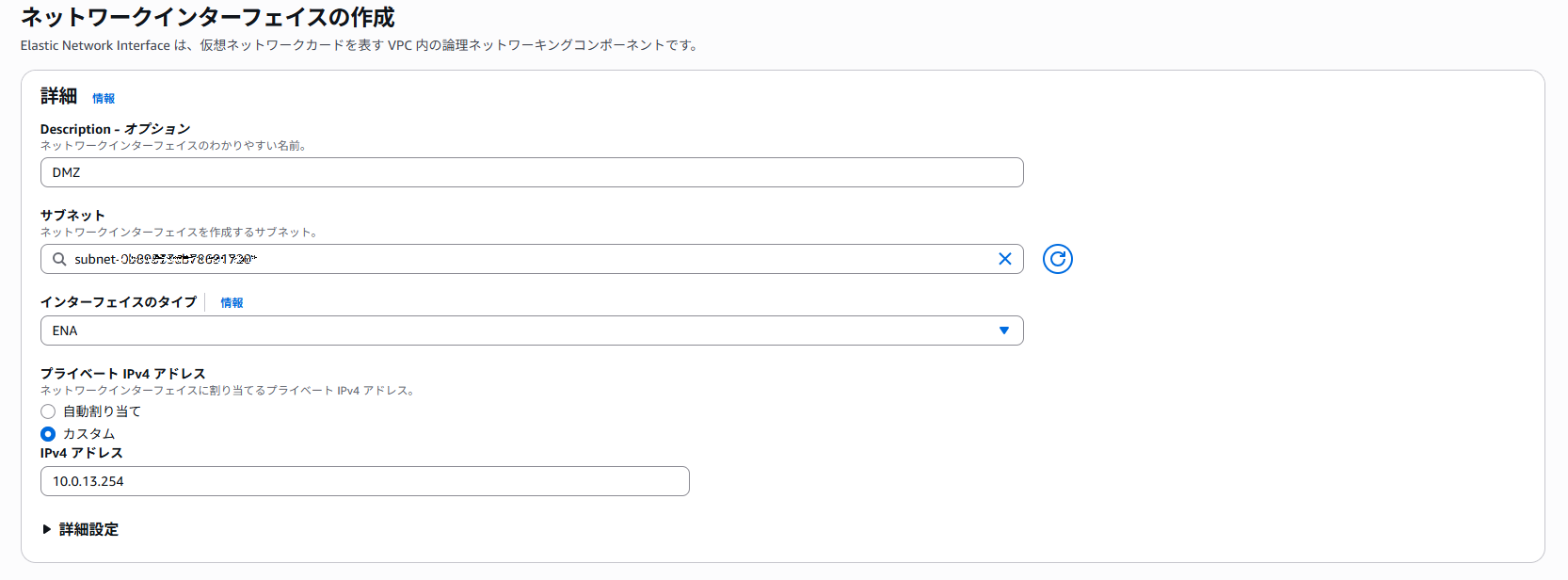The image size is (1568, 580).
Task: Click the ネットワークインターフェイスの作成 page heading
Action: (208, 17)
